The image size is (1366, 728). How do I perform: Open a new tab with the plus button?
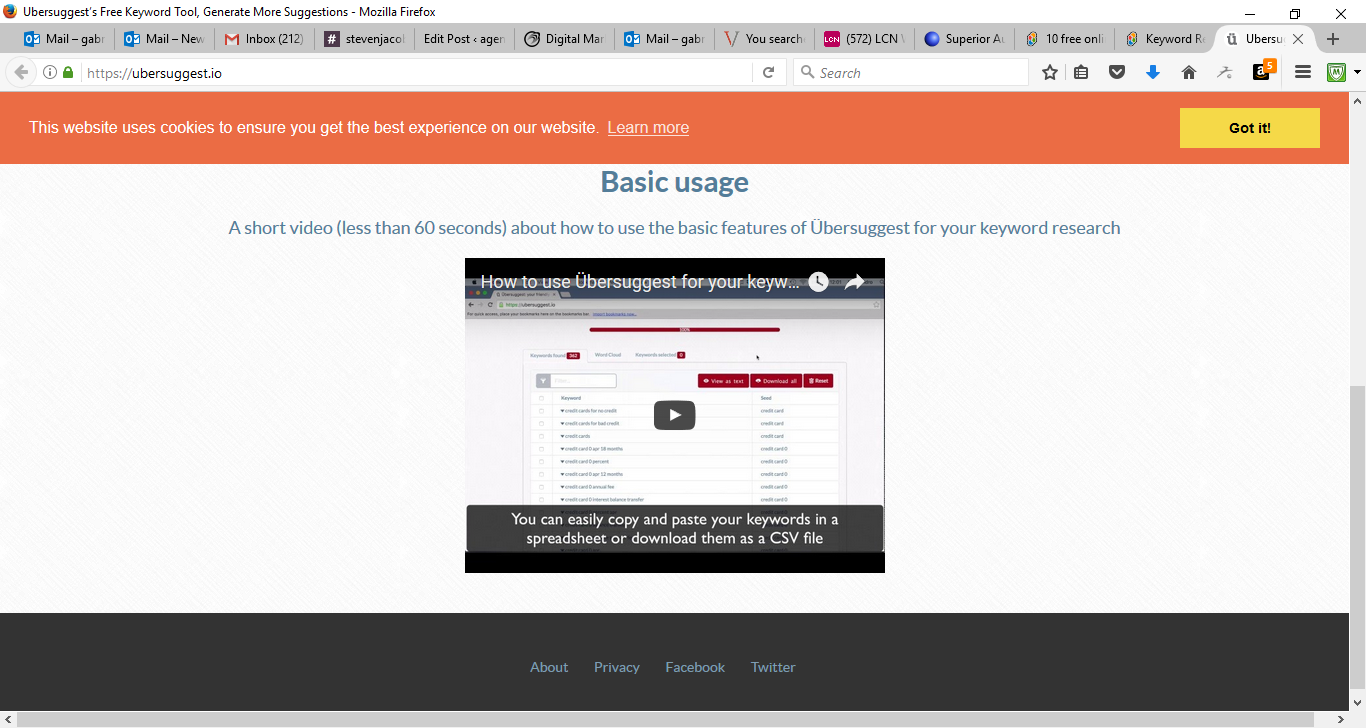click(1332, 39)
